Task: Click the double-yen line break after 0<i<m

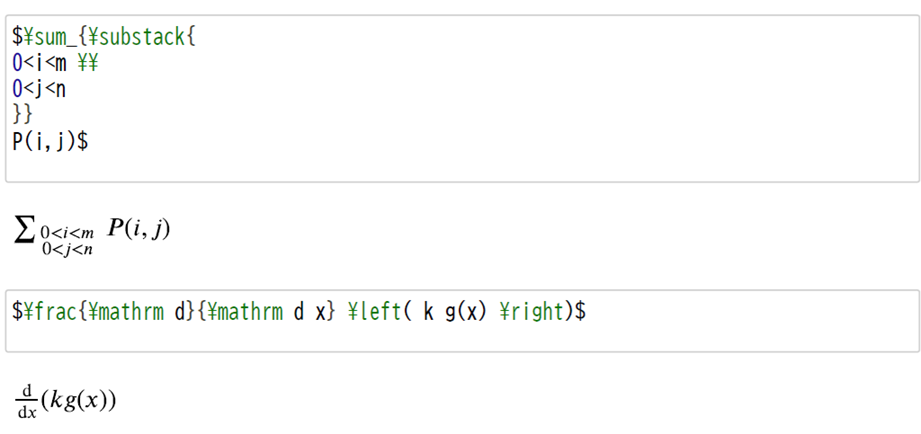Action: click(x=88, y=63)
